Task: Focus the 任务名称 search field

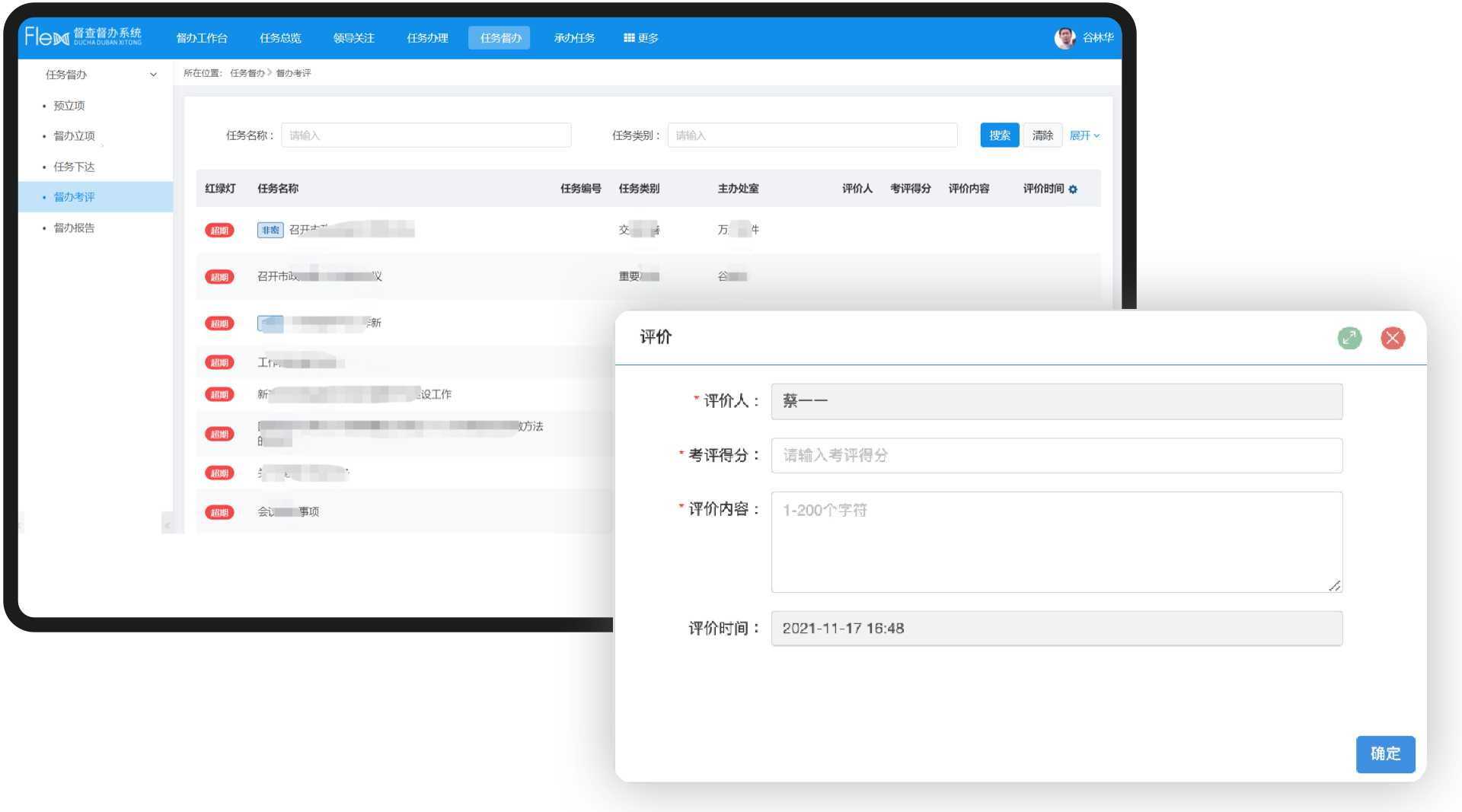Action: (426, 135)
